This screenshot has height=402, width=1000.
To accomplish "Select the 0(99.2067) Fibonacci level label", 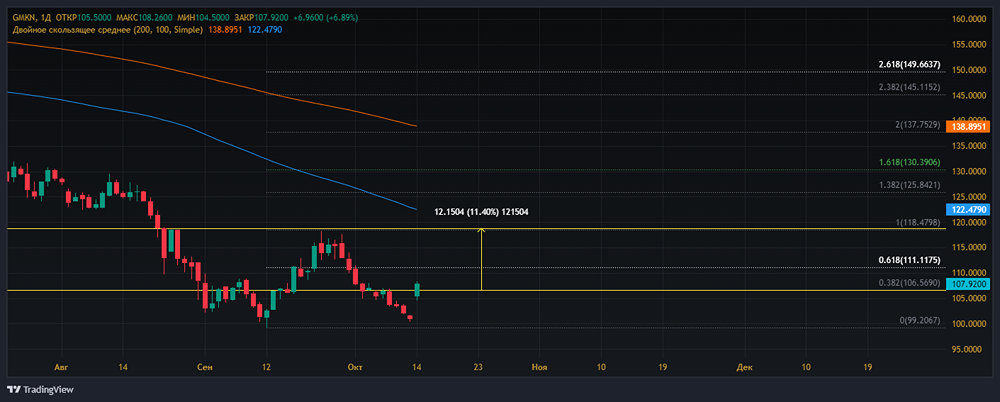I will point(918,319).
